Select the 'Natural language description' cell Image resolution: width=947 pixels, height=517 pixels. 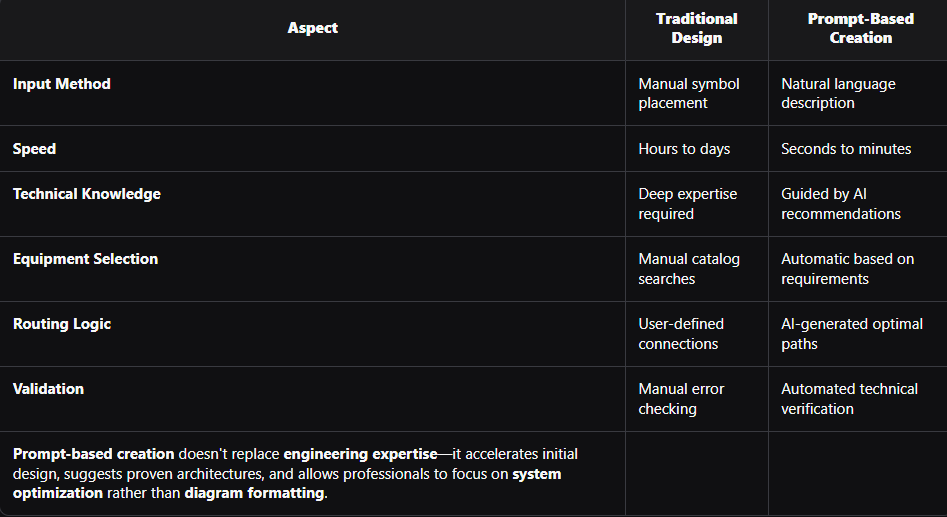[x=838, y=93]
